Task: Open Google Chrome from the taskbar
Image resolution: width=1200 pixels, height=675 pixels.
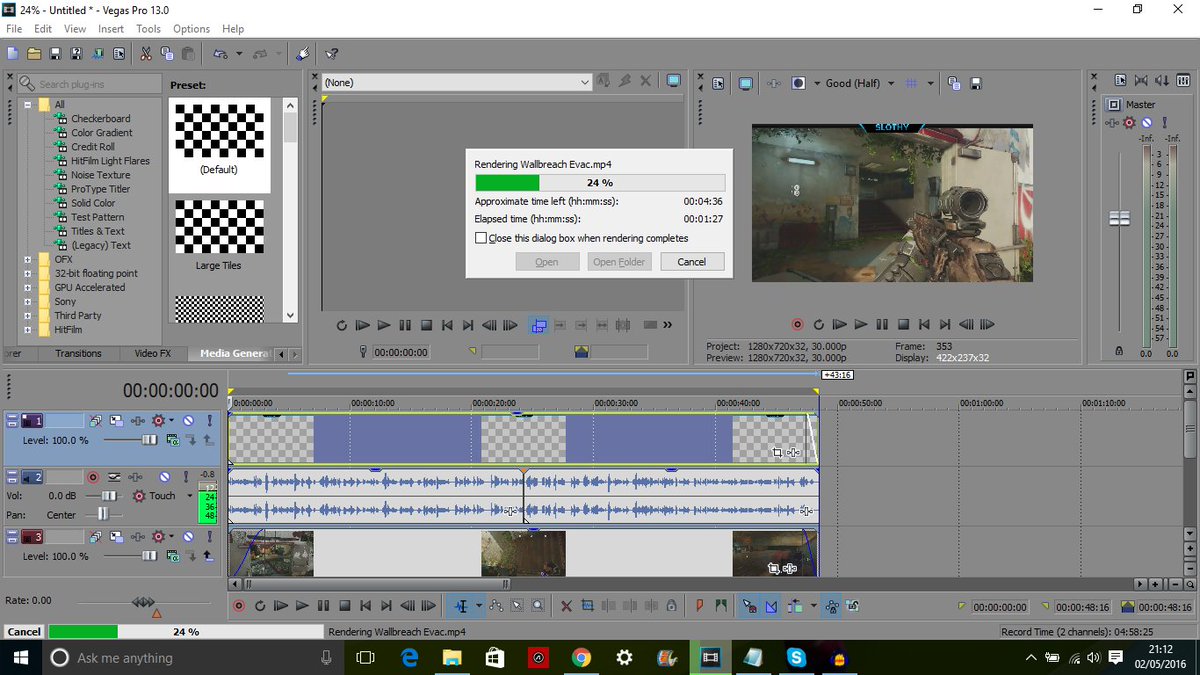Action: pyautogui.click(x=580, y=658)
